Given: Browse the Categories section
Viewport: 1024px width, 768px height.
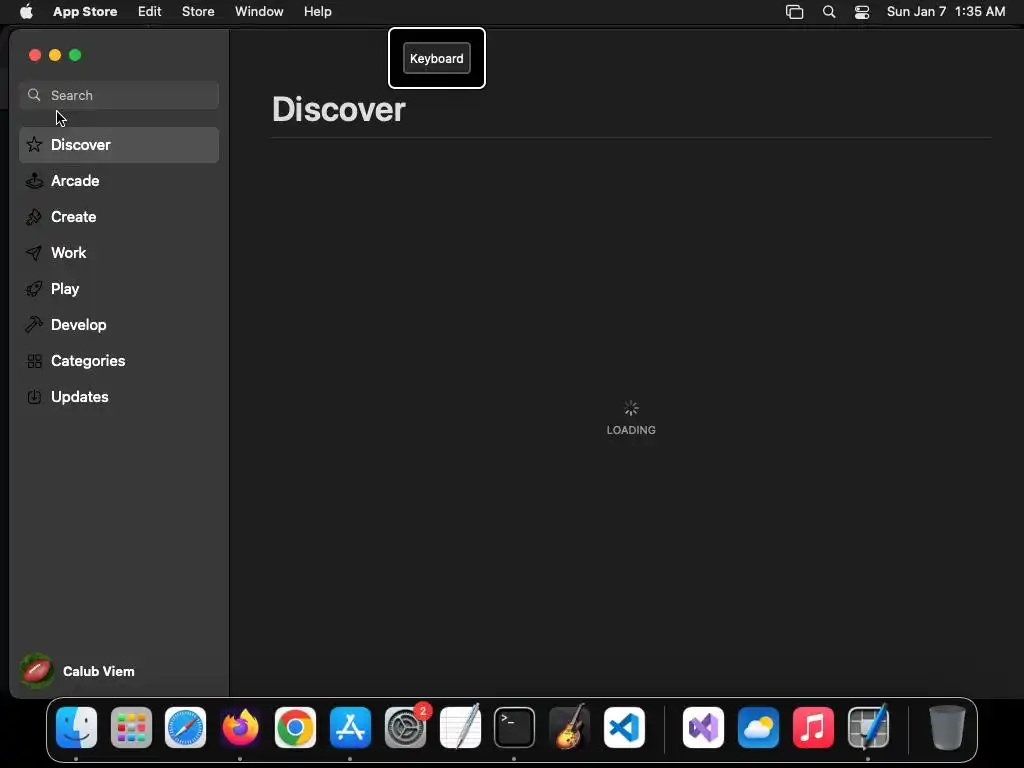Looking at the screenshot, I should click(x=119, y=360).
